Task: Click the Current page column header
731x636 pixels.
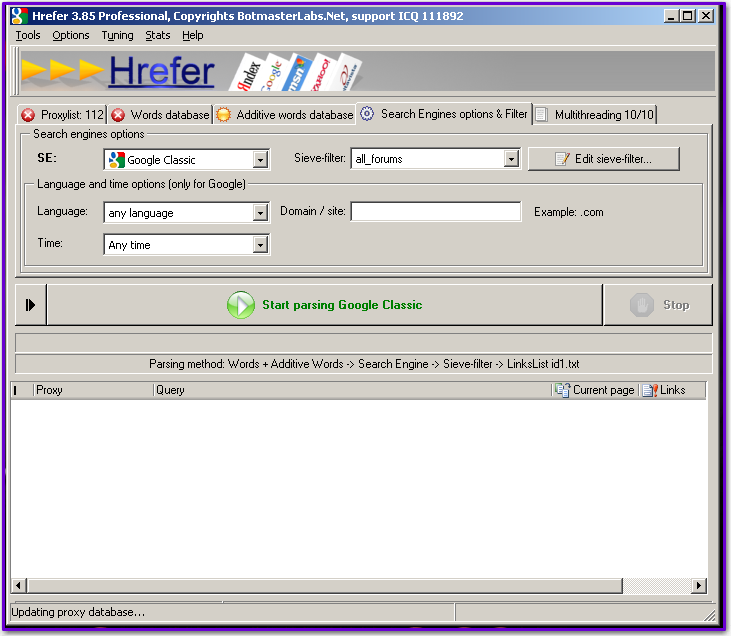Action: [595, 390]
